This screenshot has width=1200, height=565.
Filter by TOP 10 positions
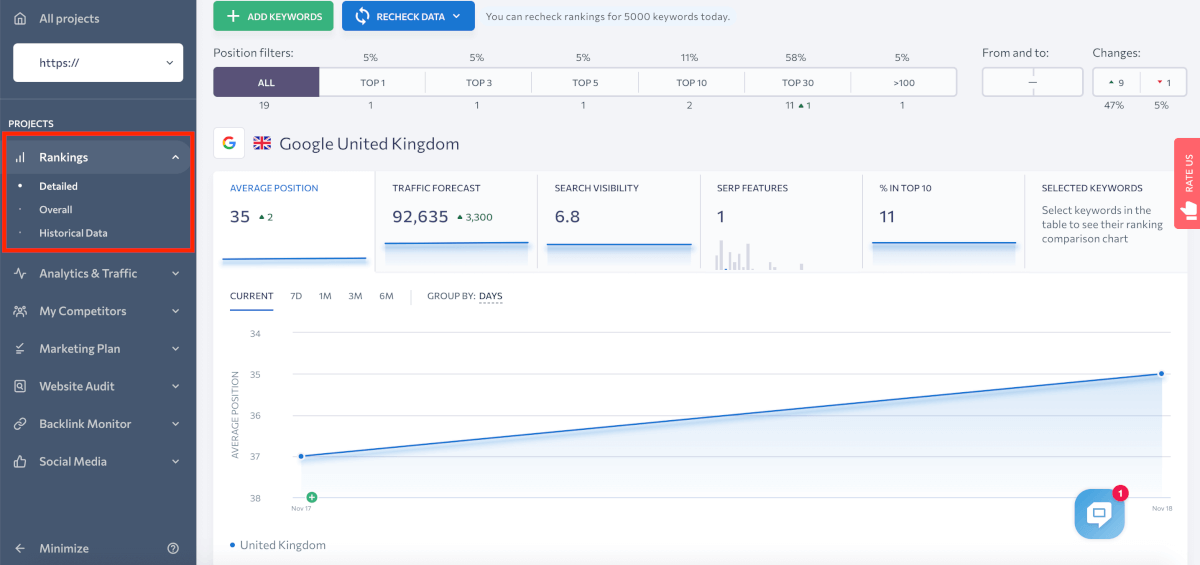[691, 82]
